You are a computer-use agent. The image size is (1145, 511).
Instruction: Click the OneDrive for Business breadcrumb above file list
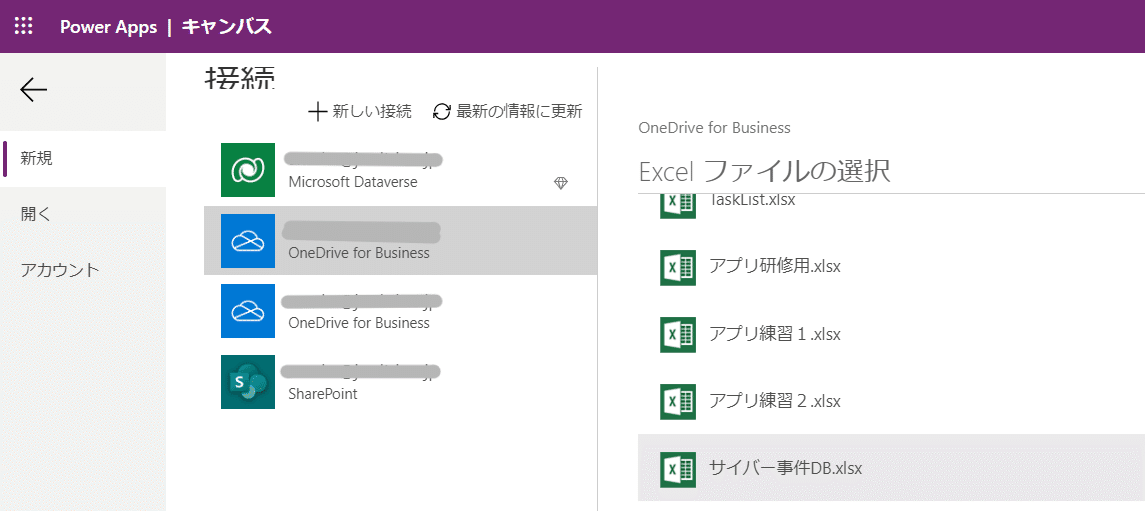(714, 128)
